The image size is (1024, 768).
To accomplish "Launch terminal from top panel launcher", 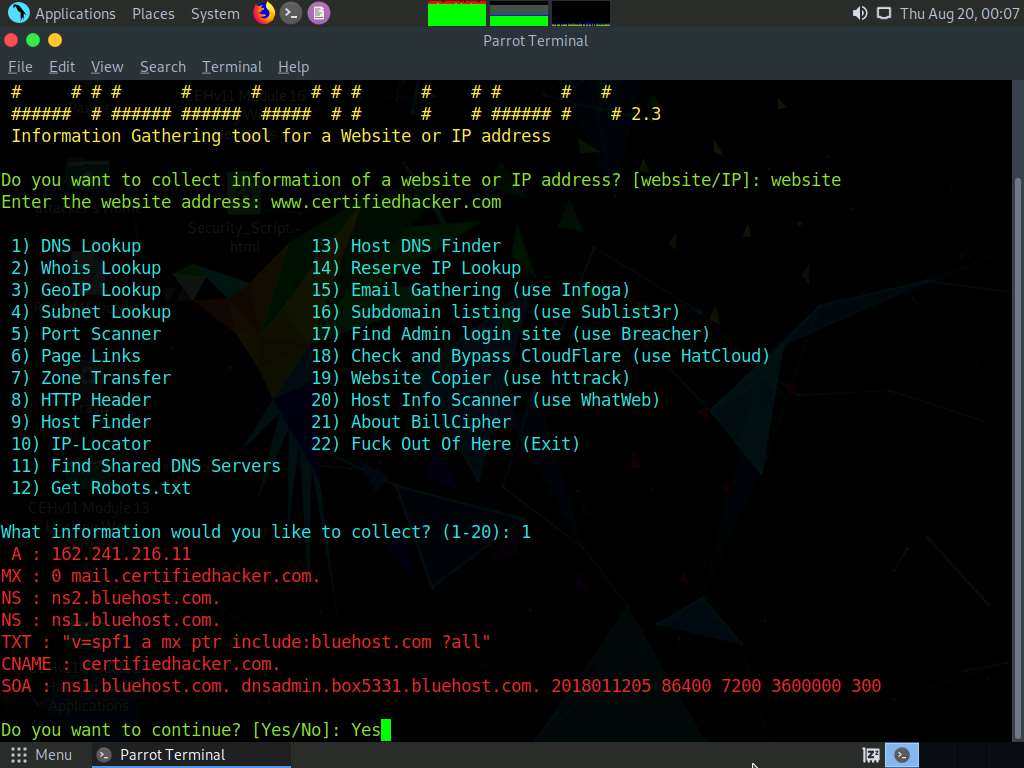I will (x=291, y=13).
